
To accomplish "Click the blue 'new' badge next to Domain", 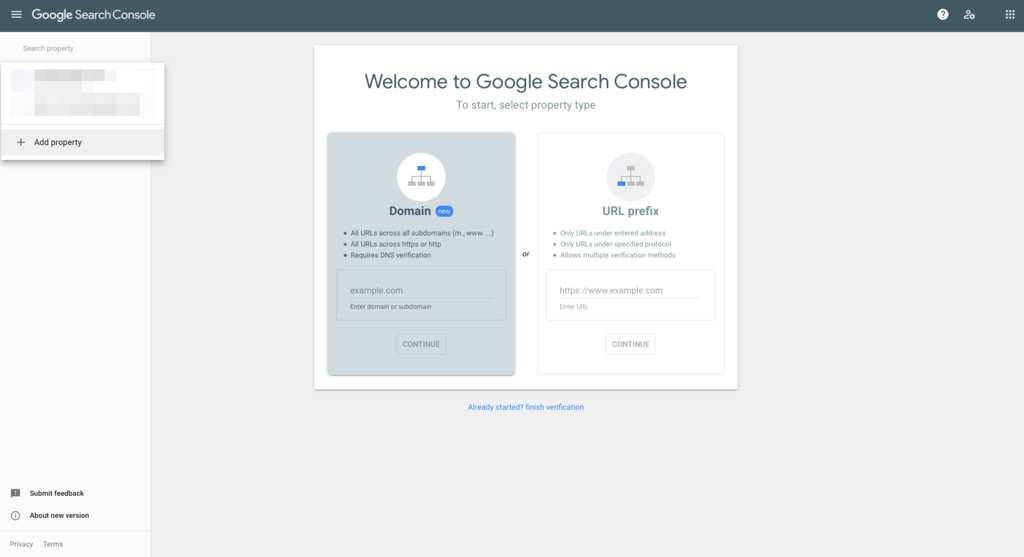I will point(444,211).
